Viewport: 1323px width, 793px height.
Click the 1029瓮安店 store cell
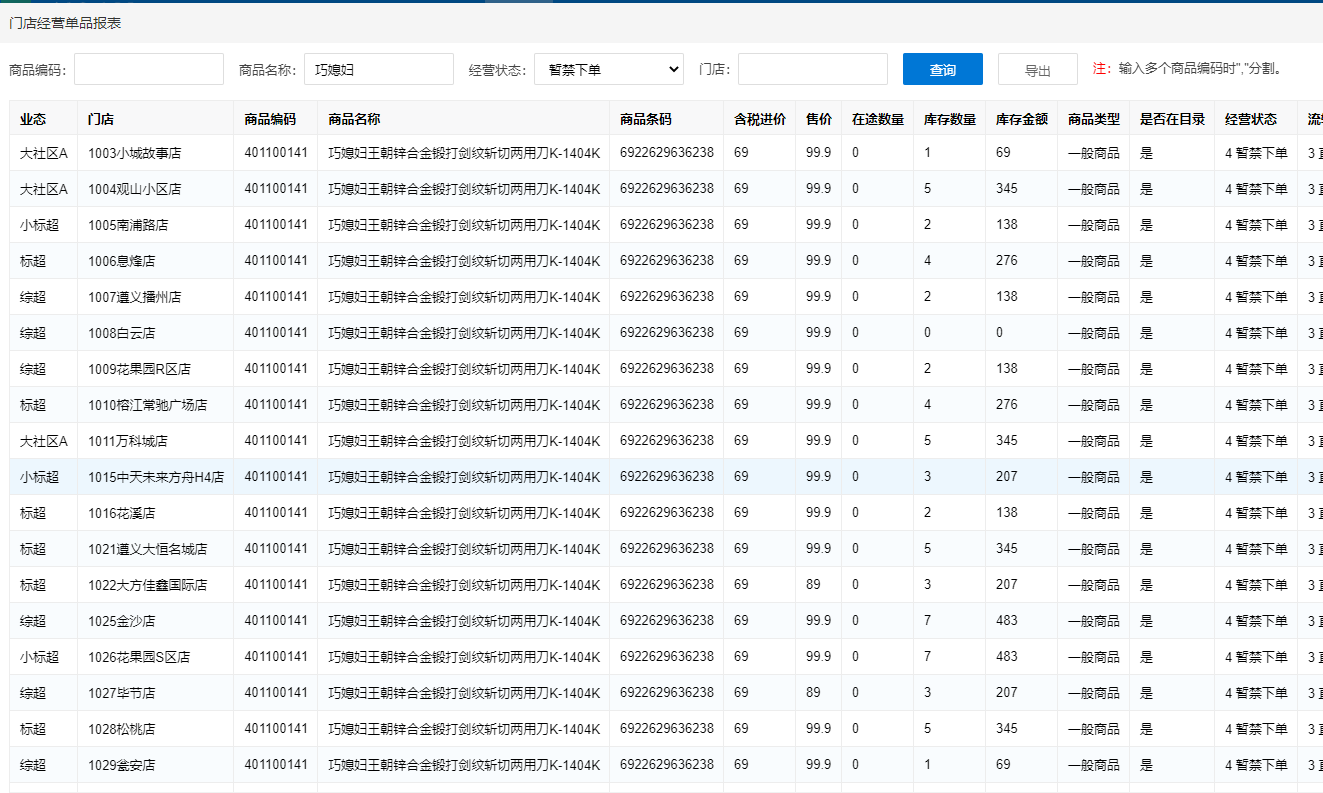coord(121,765)
